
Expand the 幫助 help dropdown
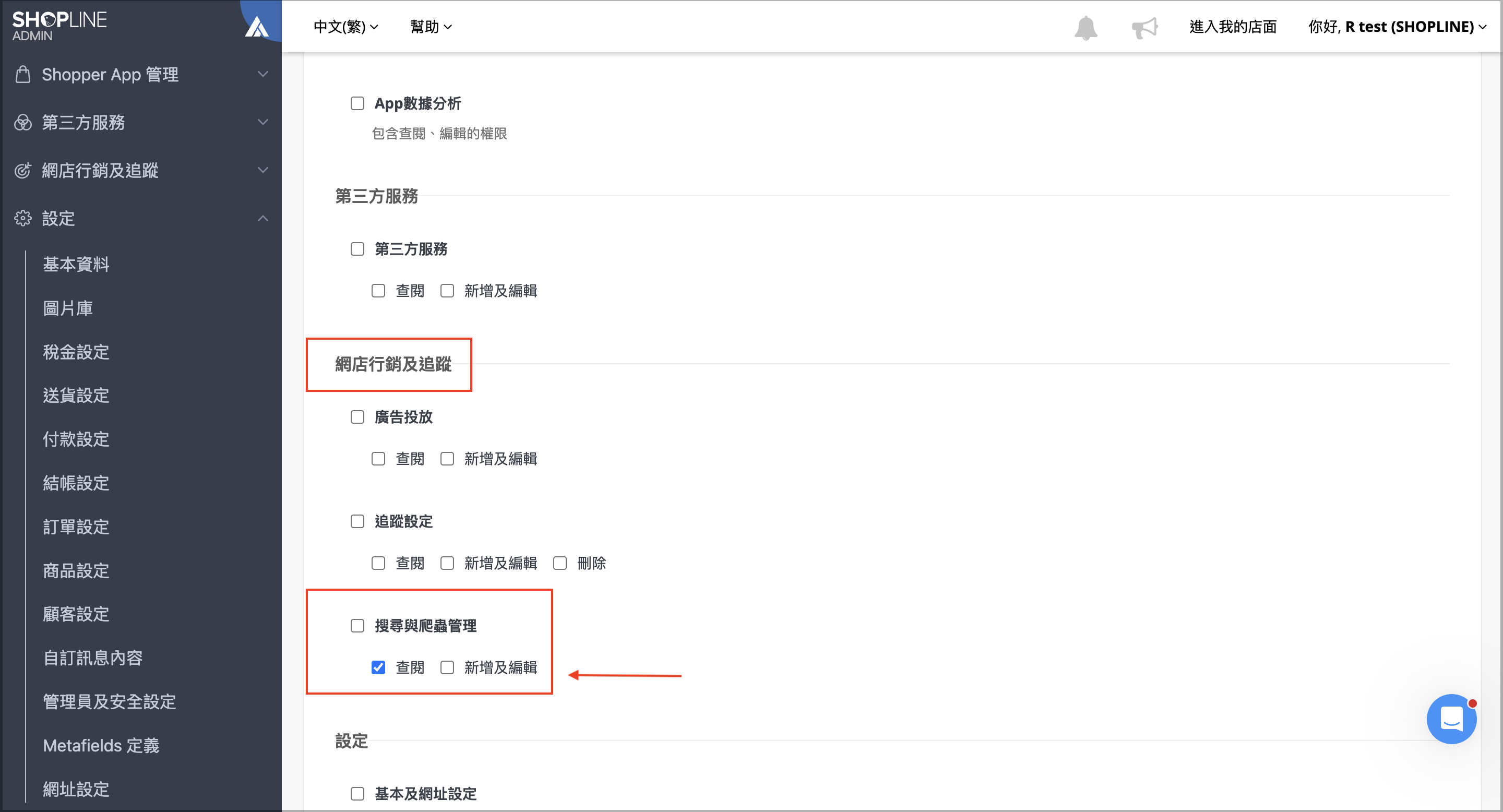[431, 27]
